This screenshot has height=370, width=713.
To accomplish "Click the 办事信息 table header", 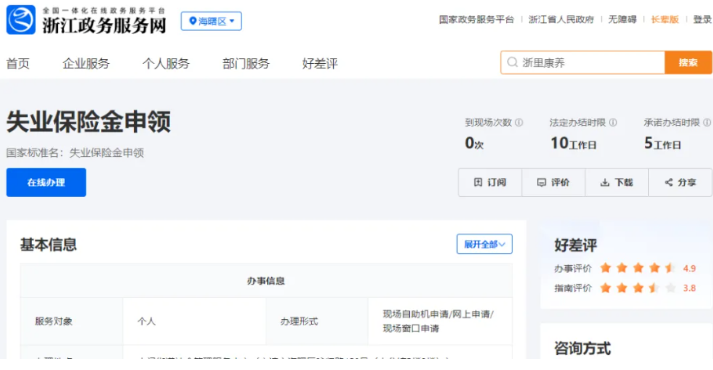I will coord(266,281).
